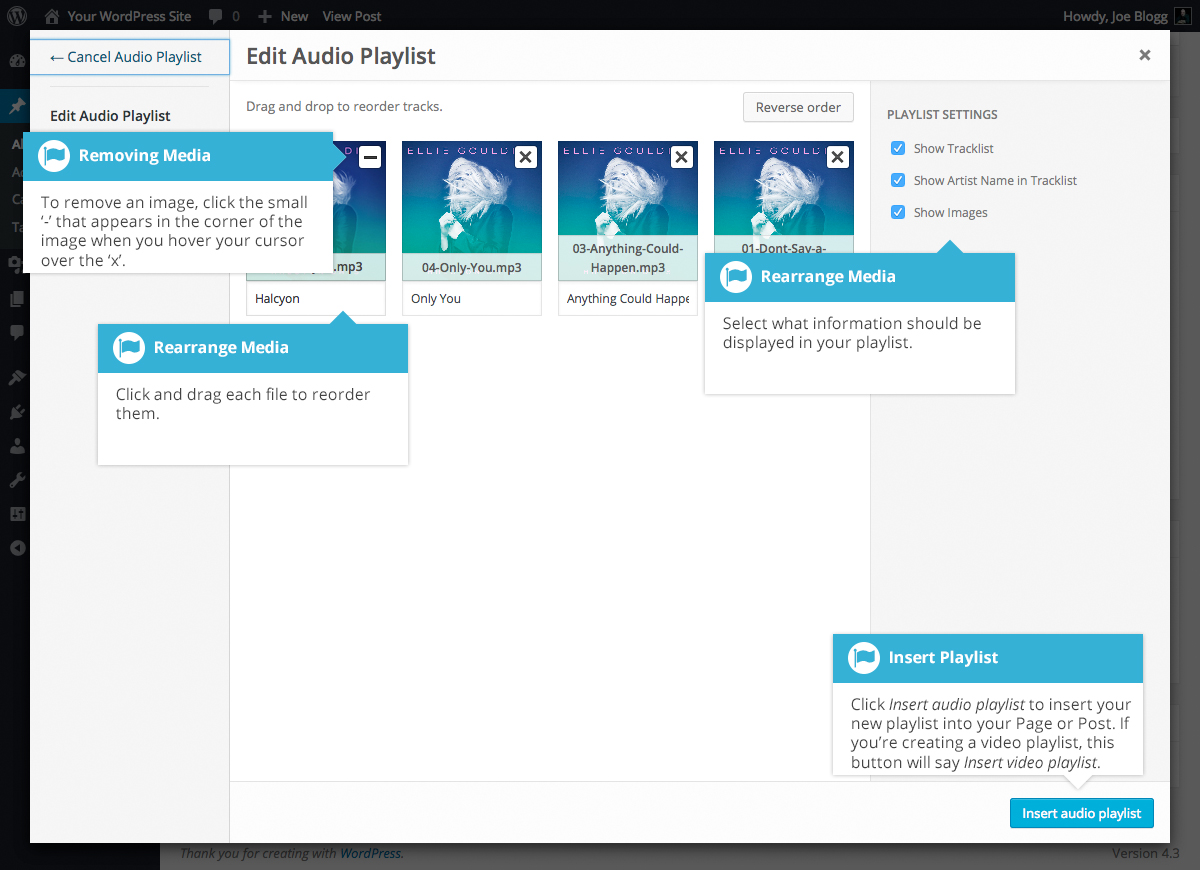Screen dimensions: 1200x870
Task: Uncheck the Show Tracklist checkbox
Action: click(898, 148)
